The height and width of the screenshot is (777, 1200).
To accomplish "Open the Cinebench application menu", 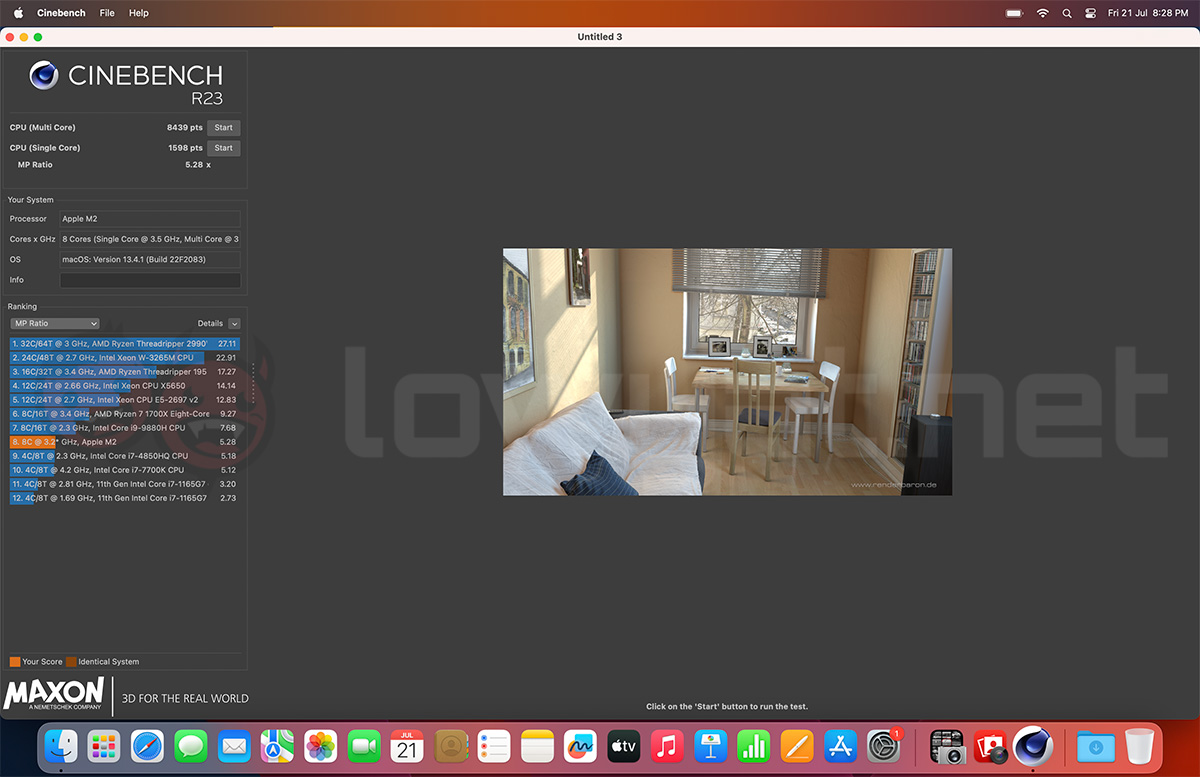I will tap(61, 13).
